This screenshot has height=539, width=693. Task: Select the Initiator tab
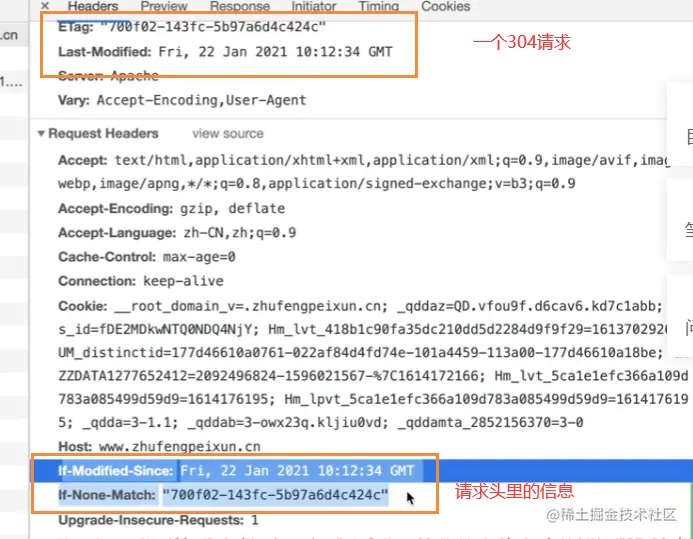pos(314,6)
